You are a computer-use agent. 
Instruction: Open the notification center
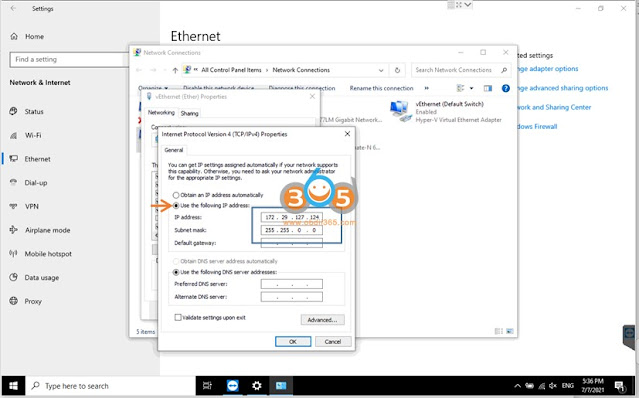(620, 386)
